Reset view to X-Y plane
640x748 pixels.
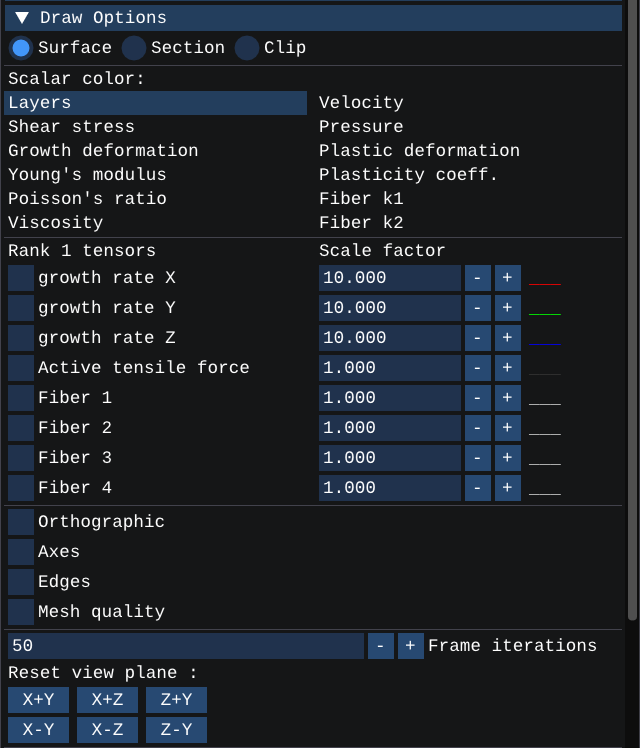click(x=39, y=730)
